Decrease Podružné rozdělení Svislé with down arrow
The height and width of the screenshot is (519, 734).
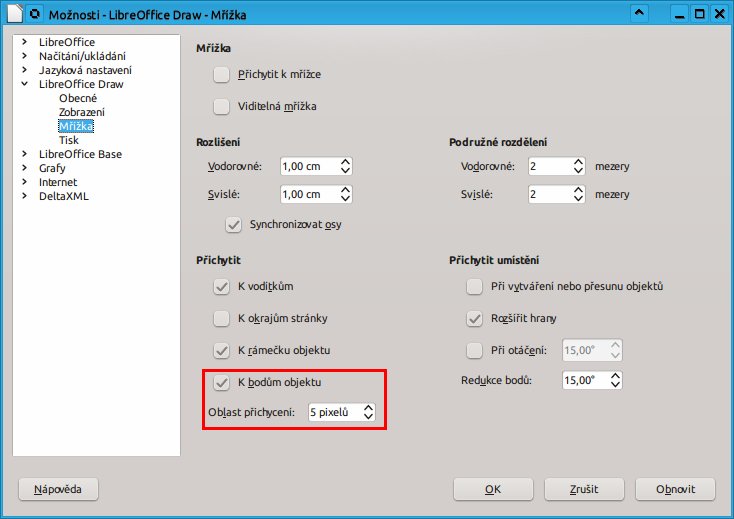578,199
